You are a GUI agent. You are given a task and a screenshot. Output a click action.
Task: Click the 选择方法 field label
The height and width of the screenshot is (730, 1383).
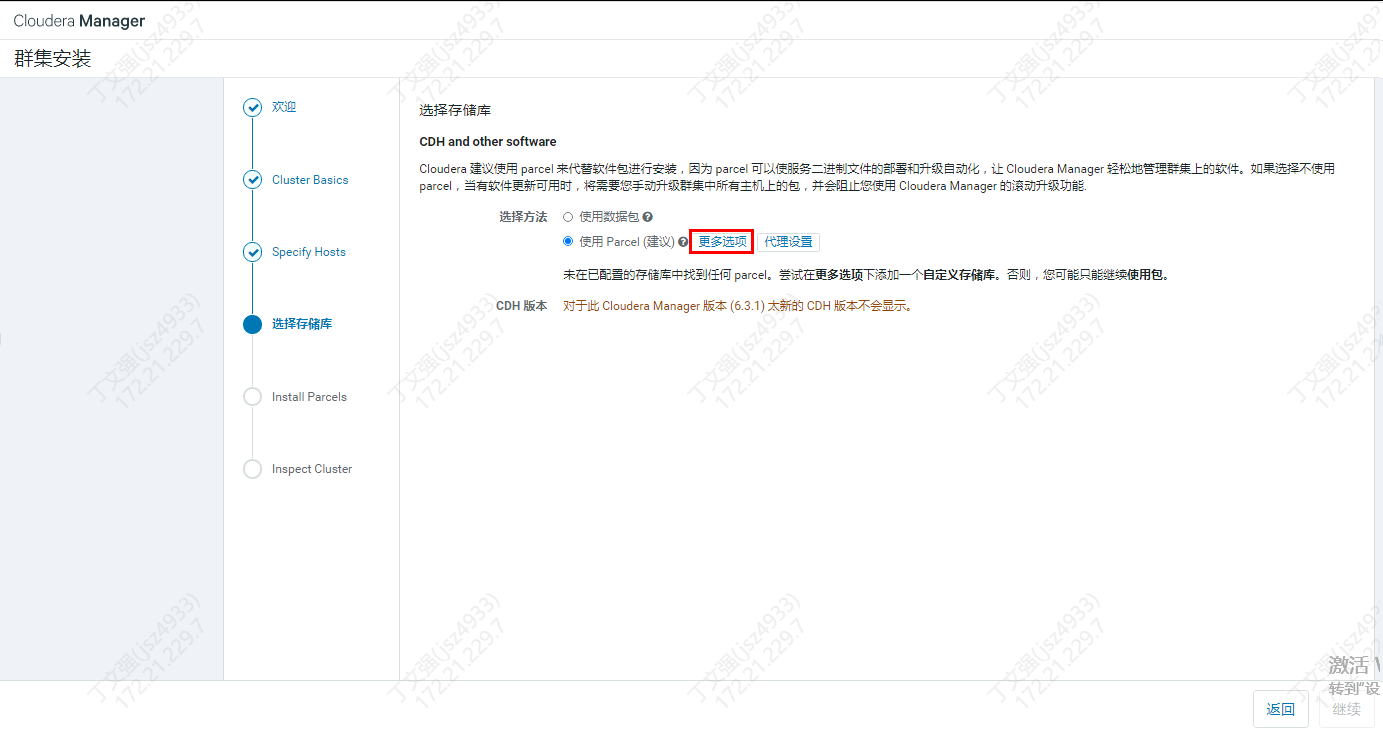(523, 217)
